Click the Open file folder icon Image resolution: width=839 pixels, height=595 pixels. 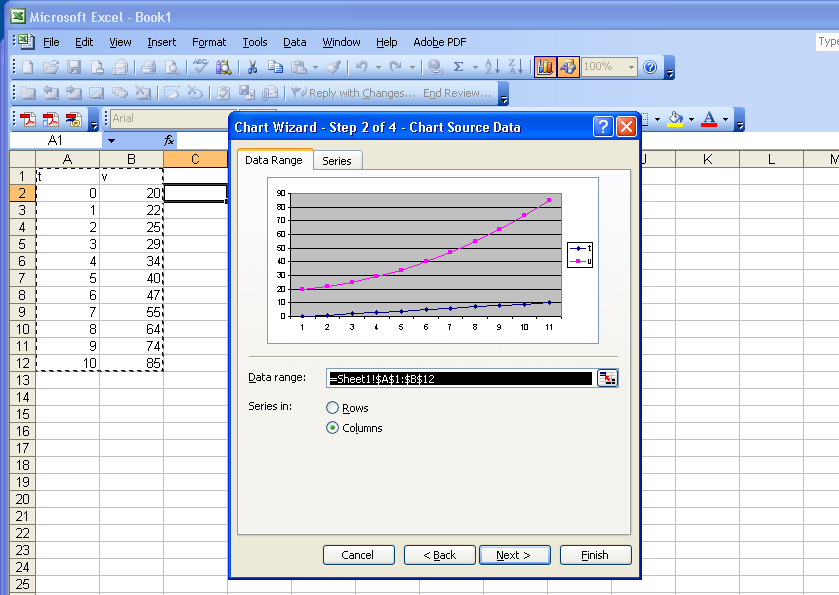click(x=51, y=67)
